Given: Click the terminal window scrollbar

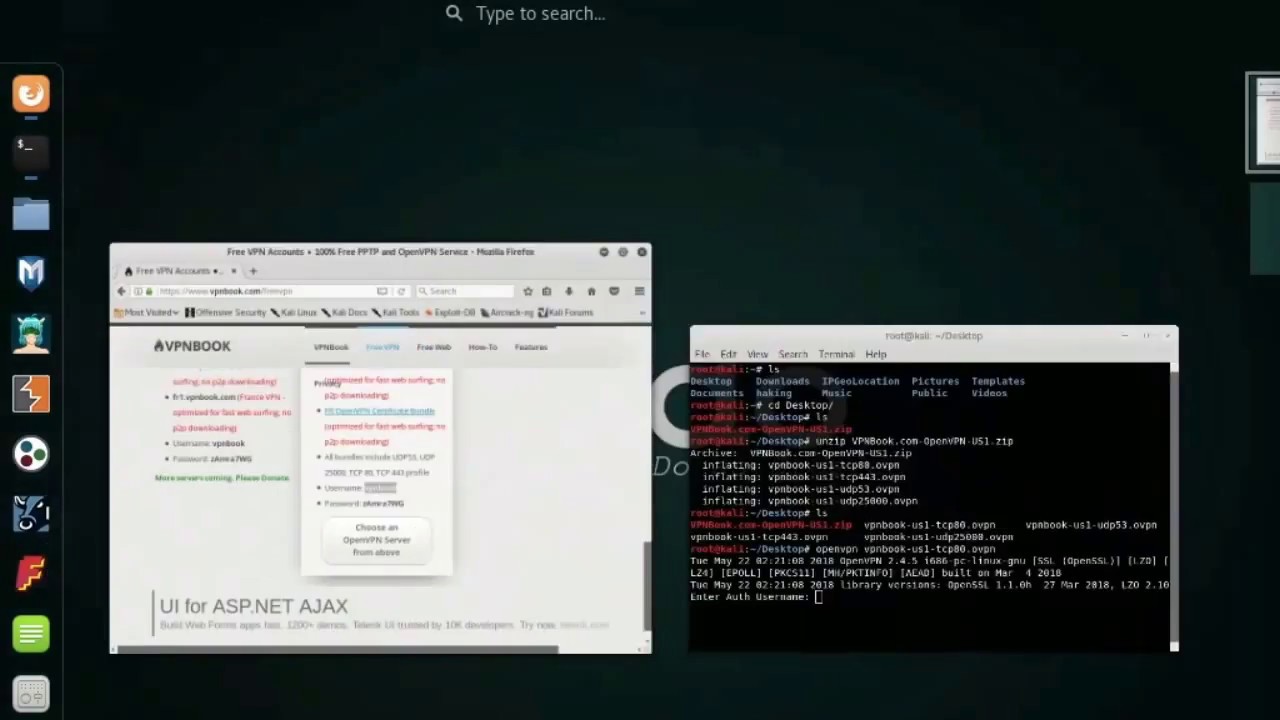Looking at the screenshot, I should pos(1174,506).
